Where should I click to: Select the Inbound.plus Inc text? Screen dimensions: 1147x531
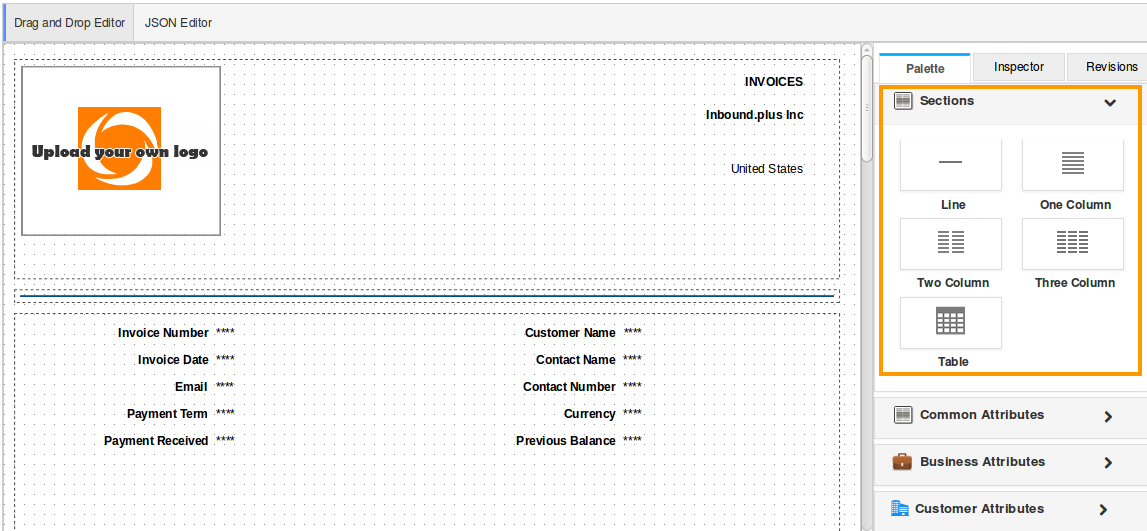[x=754, y=115]
